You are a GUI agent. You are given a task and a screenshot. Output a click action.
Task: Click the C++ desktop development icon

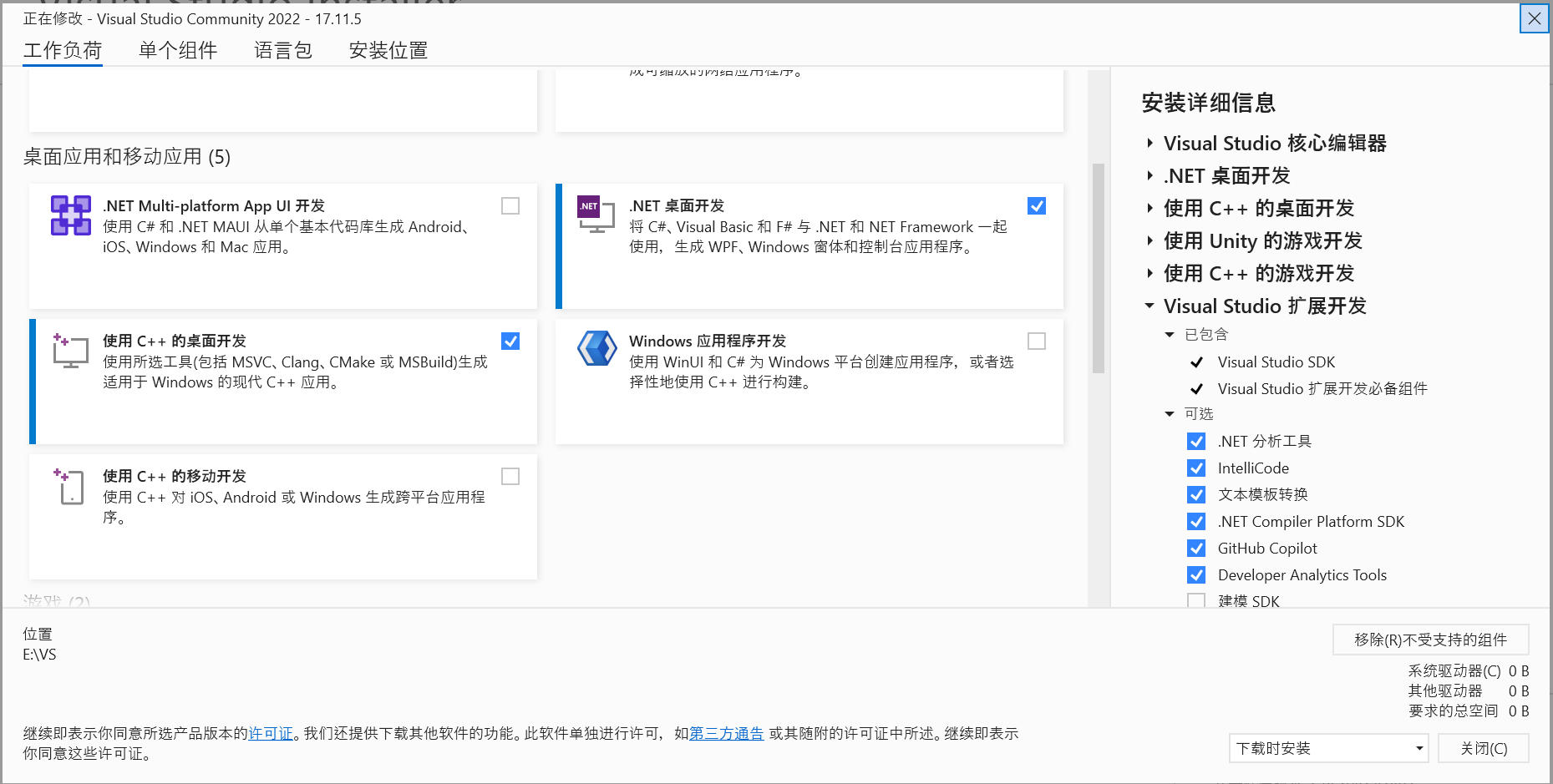pyautogui.click(x=70, y=351)
